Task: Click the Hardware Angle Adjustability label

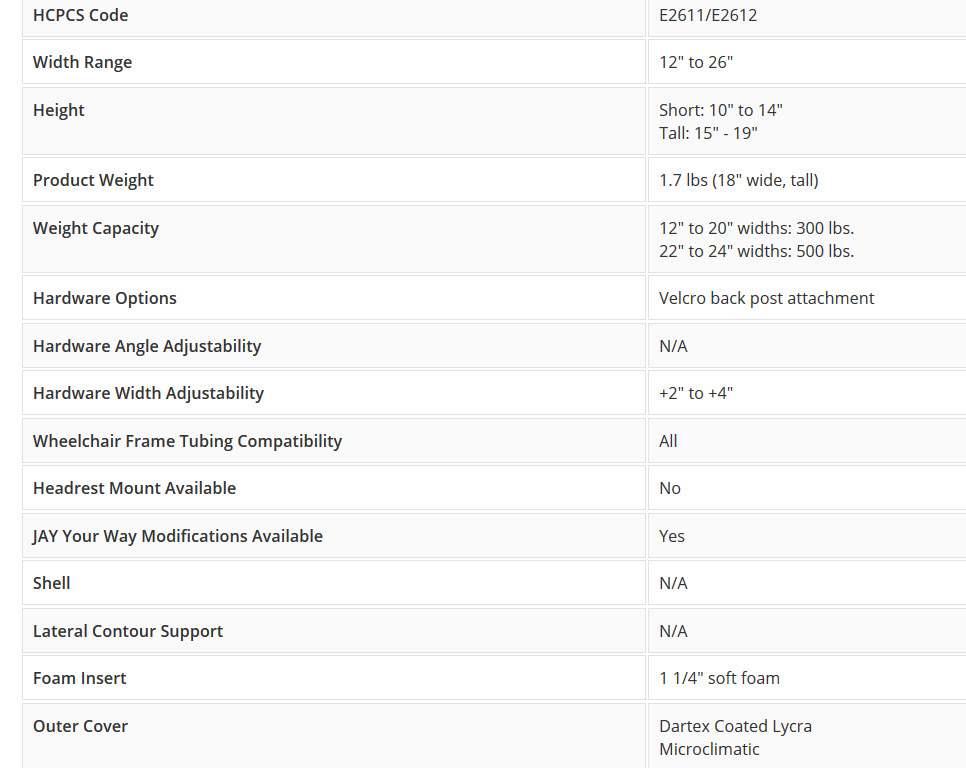Action: coord(147,346)
